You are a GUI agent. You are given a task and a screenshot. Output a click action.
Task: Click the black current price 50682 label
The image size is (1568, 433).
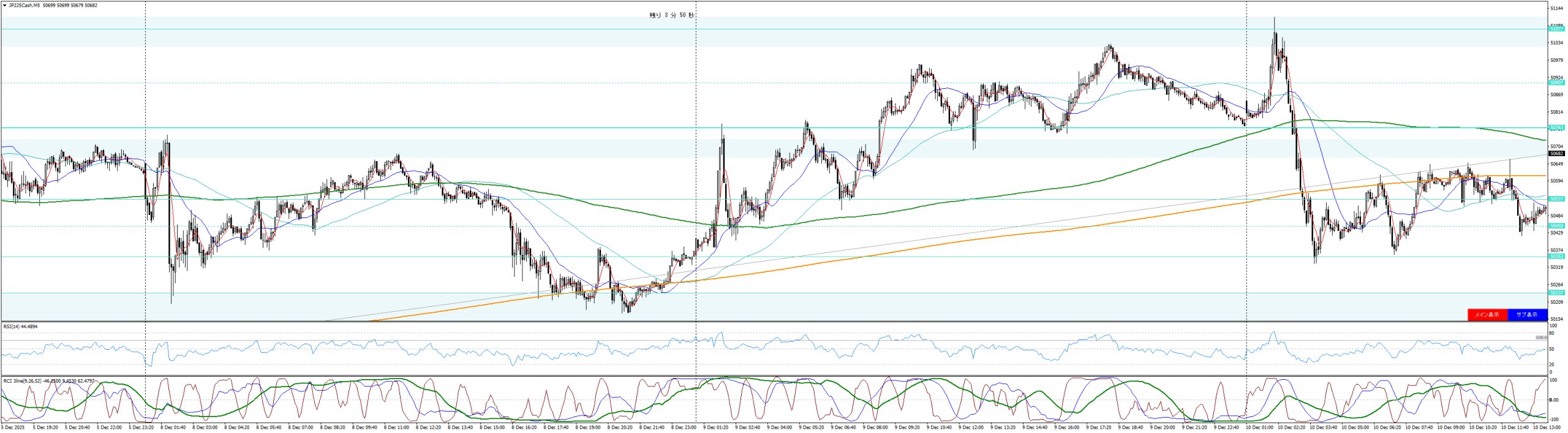tap(1556, 154)
